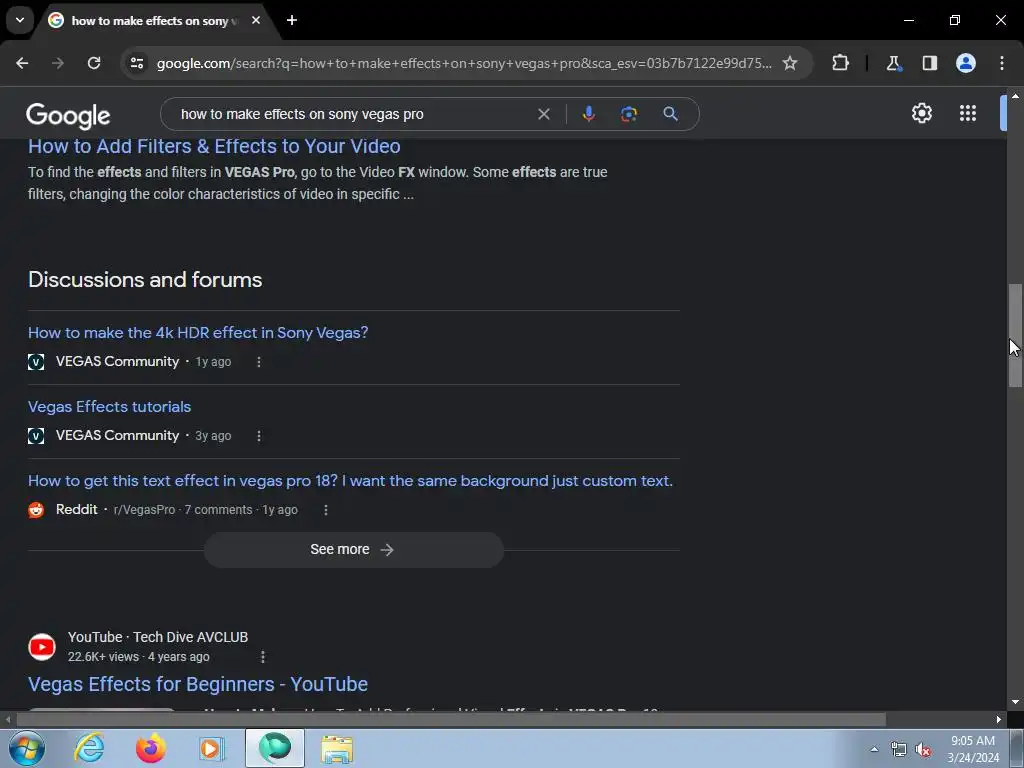Screen dimensions: 1024x768
Task: Clear the search box with X
Action: (543, 114)
